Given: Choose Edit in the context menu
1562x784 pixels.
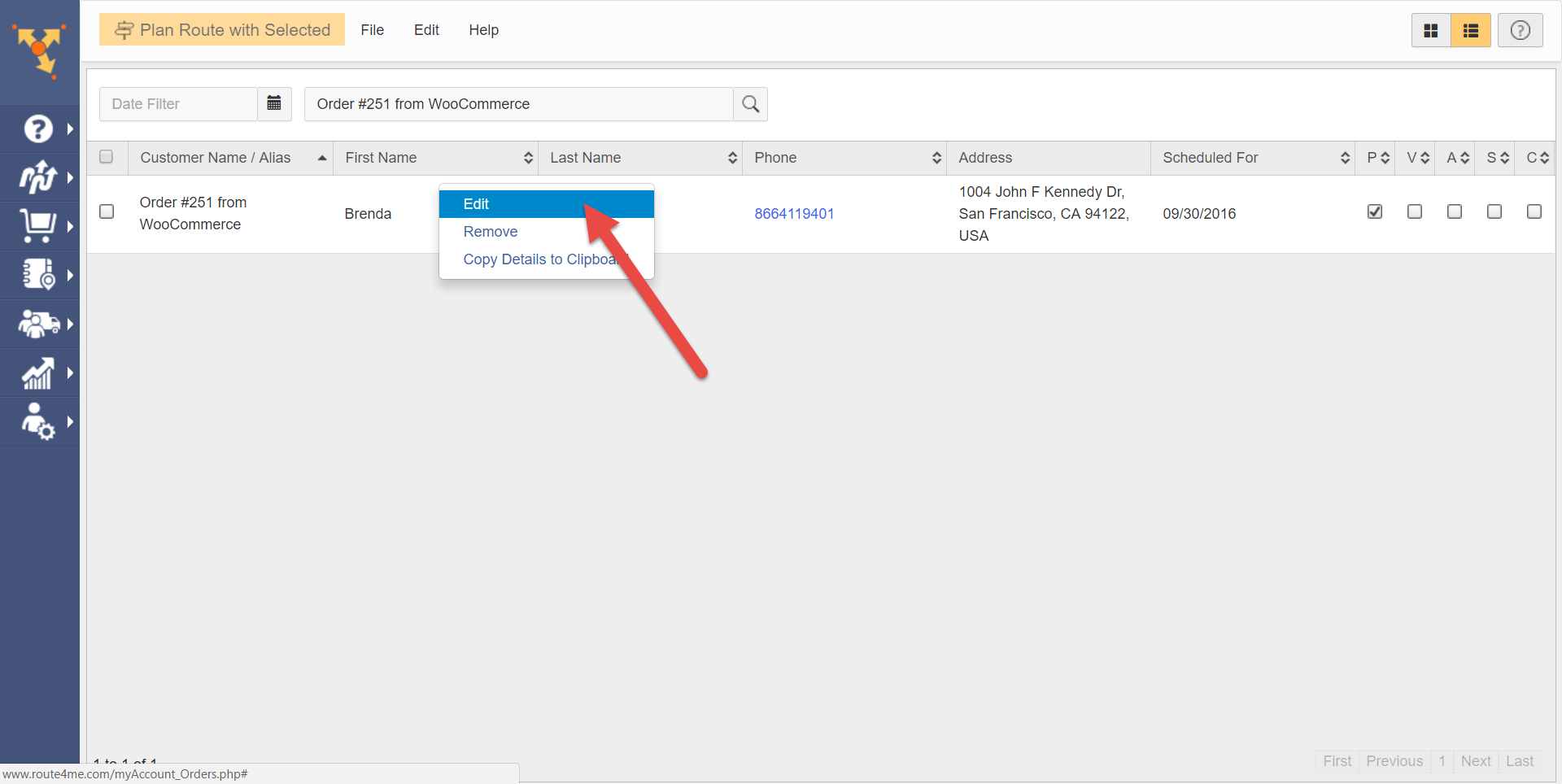Looking at the screenshot, I should point(476,204).
